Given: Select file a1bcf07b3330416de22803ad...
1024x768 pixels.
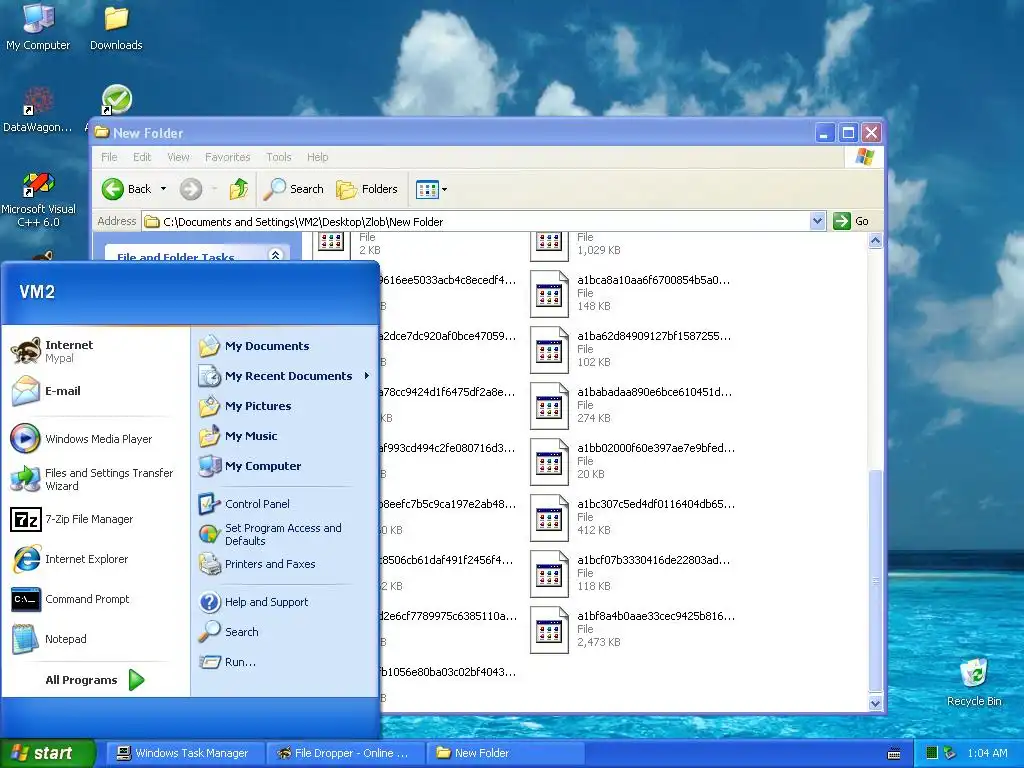Looking at the screenshot, I should 632,574.
